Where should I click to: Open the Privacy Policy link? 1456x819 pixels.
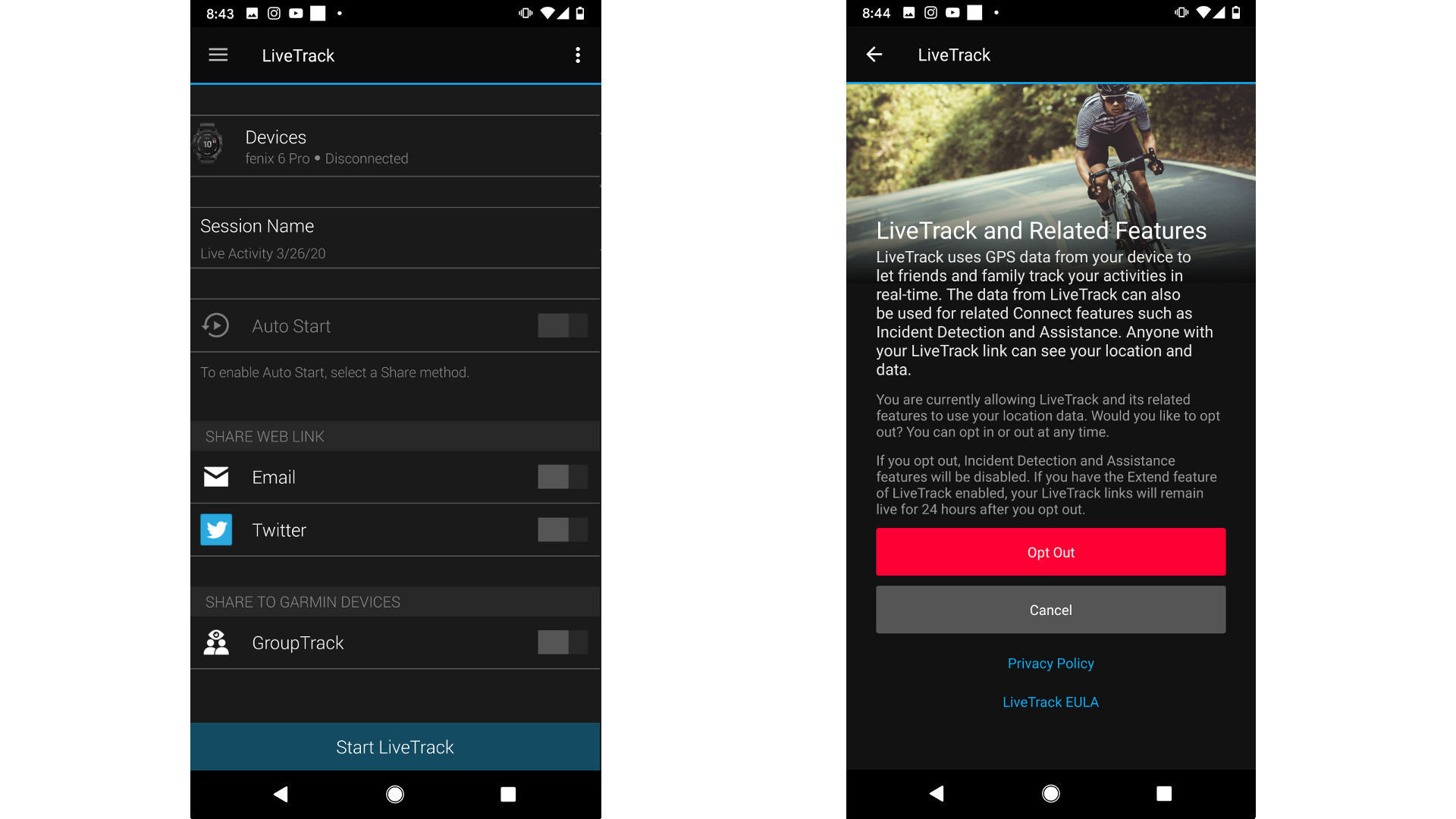coord(1051,663)
